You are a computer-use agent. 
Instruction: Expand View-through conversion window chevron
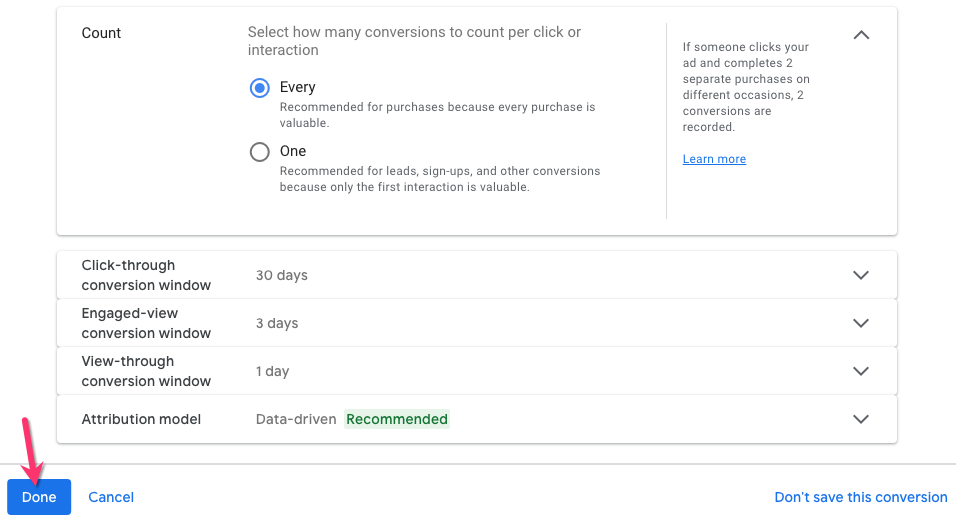[861, 371]
